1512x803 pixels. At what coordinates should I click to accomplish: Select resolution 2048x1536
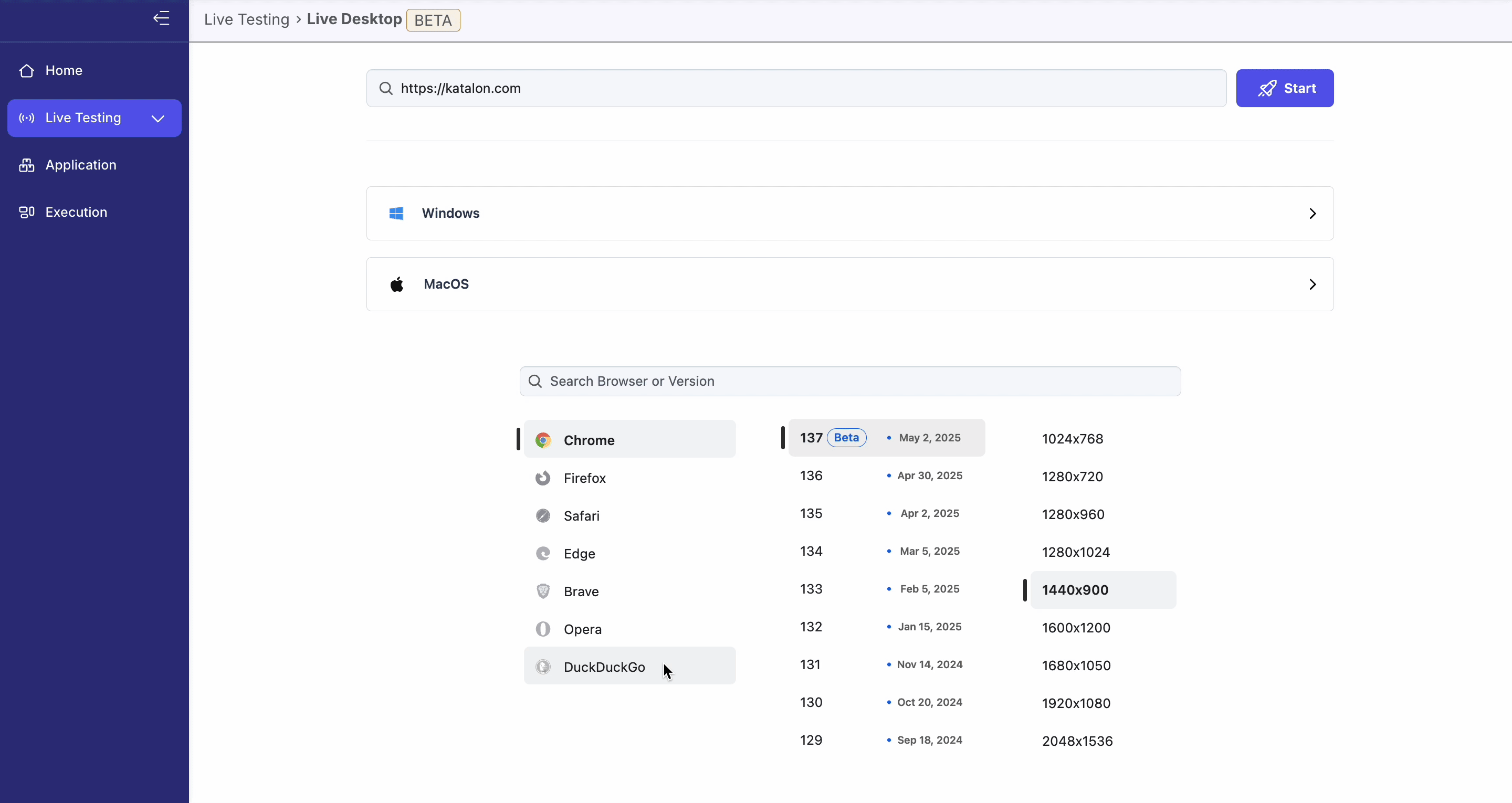(x=1104, y=741)
